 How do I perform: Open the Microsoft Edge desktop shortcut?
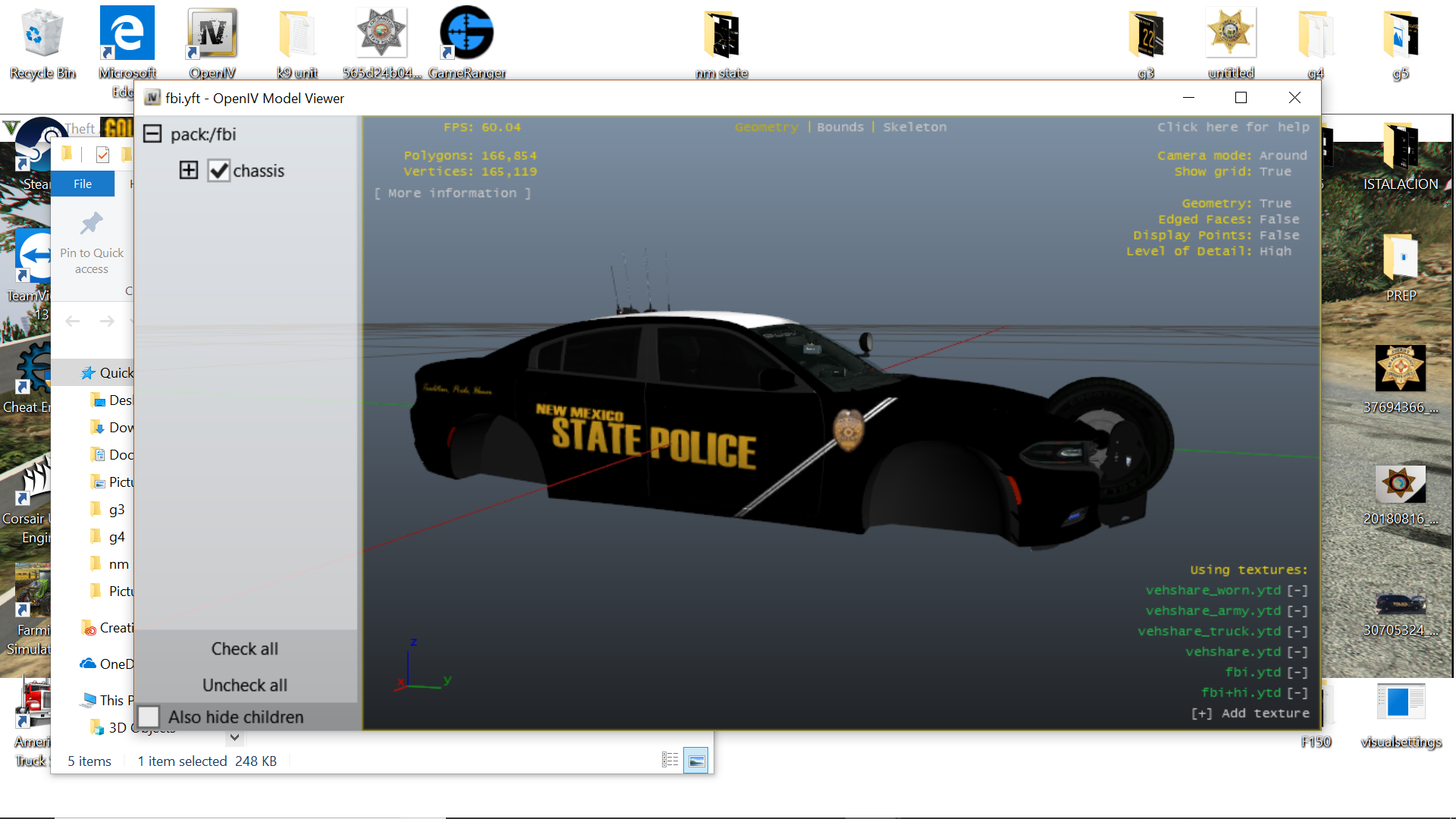tap(127, 36)
